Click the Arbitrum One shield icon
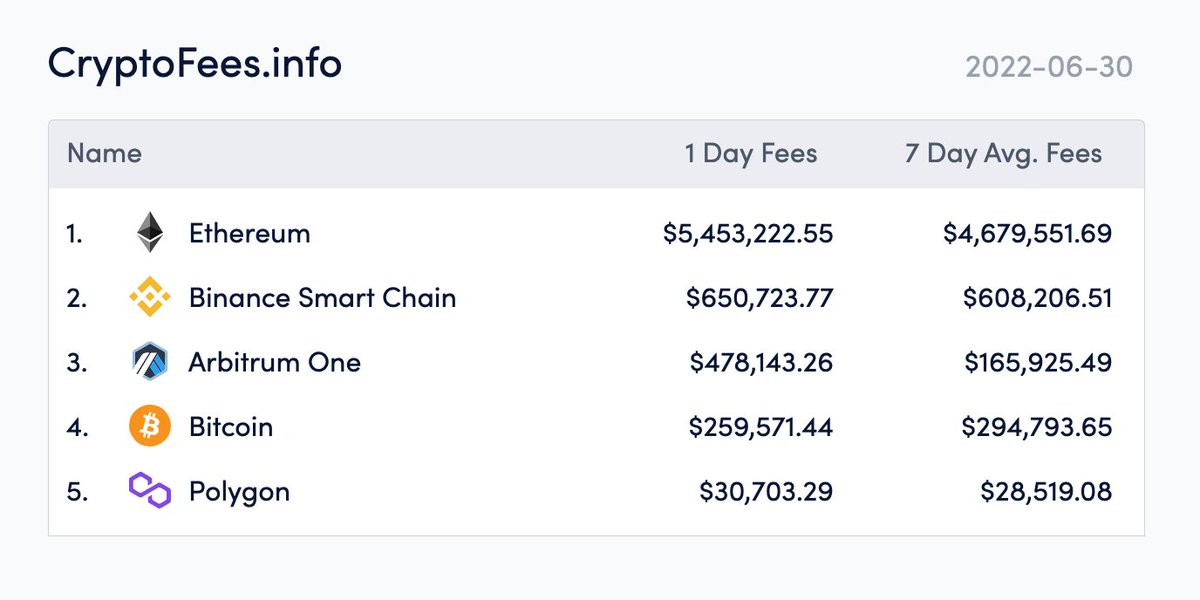Viewport: 1200px width, 600px height. pos(150,362)
